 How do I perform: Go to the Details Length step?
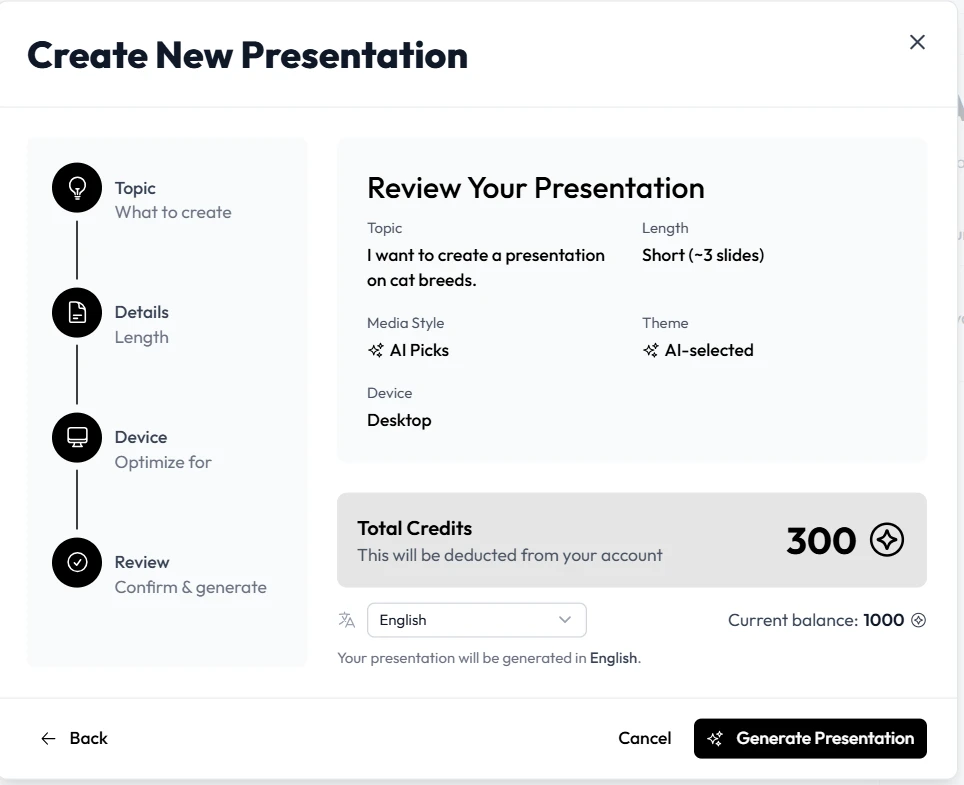pyautogui.click(x=141, y=325)
